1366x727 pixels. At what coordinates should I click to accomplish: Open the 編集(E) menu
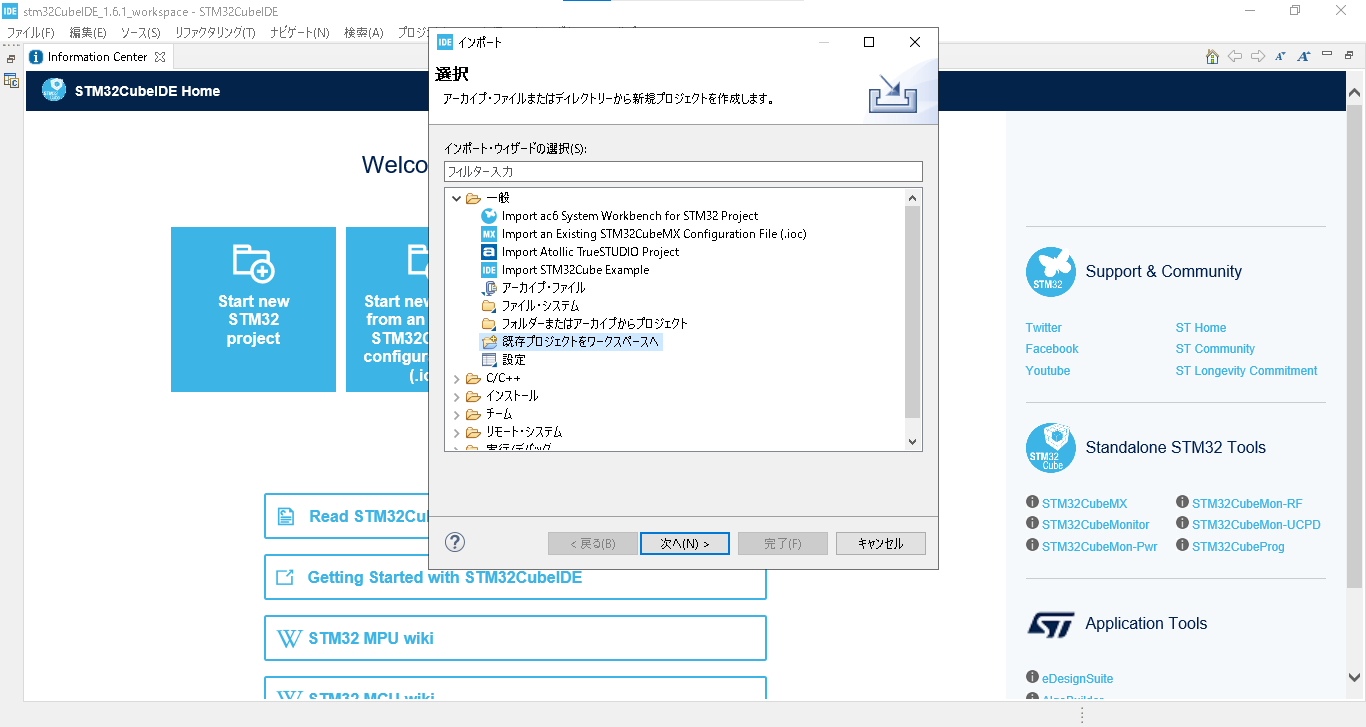pyautogui.click(x=88, y=33)
